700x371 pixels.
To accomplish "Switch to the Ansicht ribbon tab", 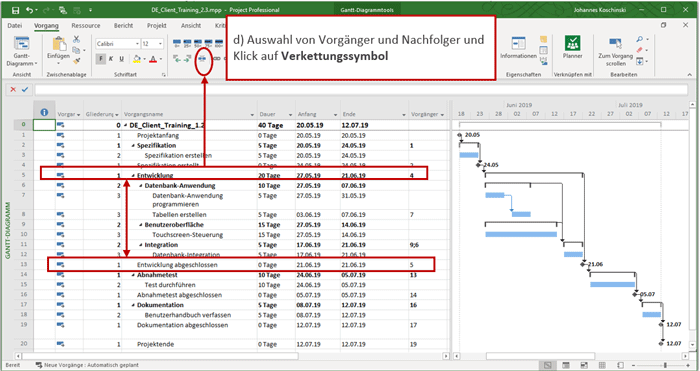I will (x=191, y=25).
